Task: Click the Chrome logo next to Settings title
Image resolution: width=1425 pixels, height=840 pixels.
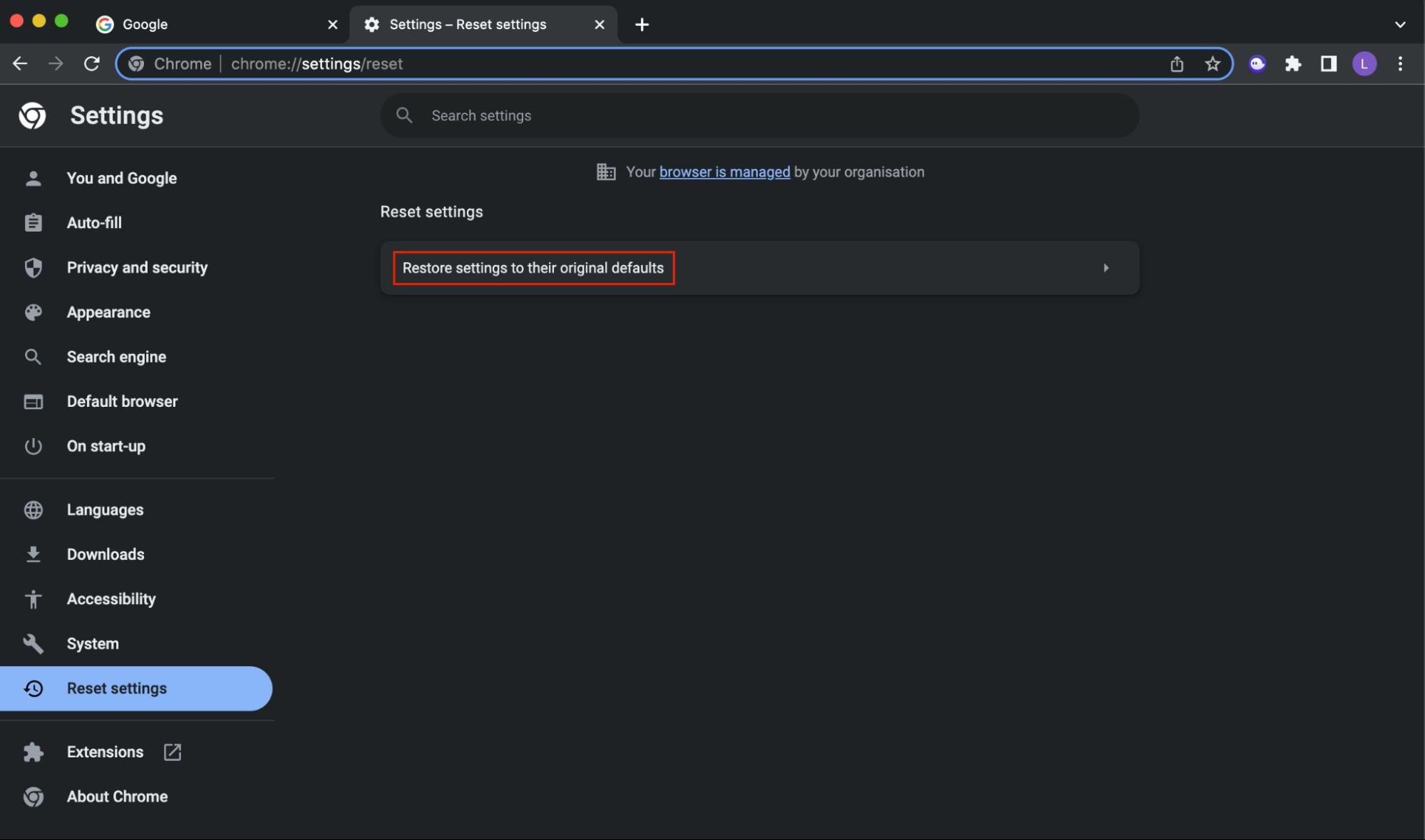Action: [32, 115]
